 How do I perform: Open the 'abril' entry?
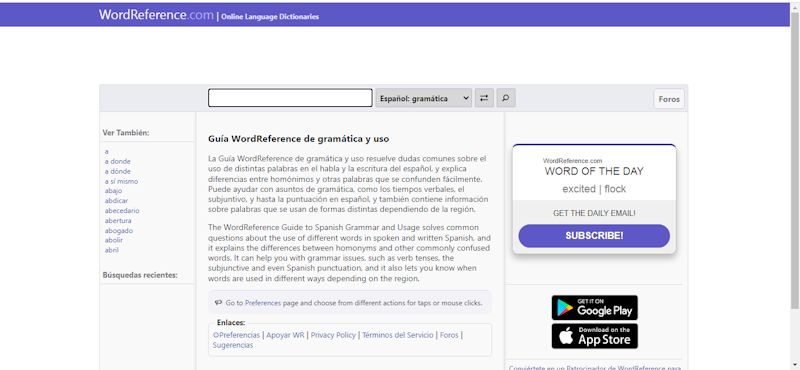[x=112, y=250]
